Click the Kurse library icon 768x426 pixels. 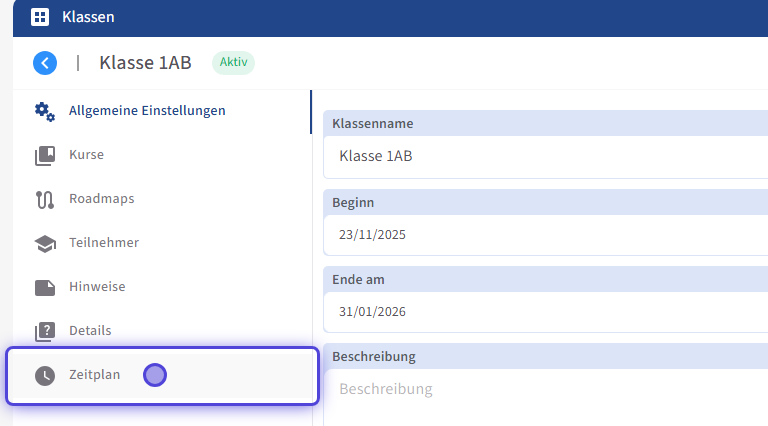click(45, 155)
